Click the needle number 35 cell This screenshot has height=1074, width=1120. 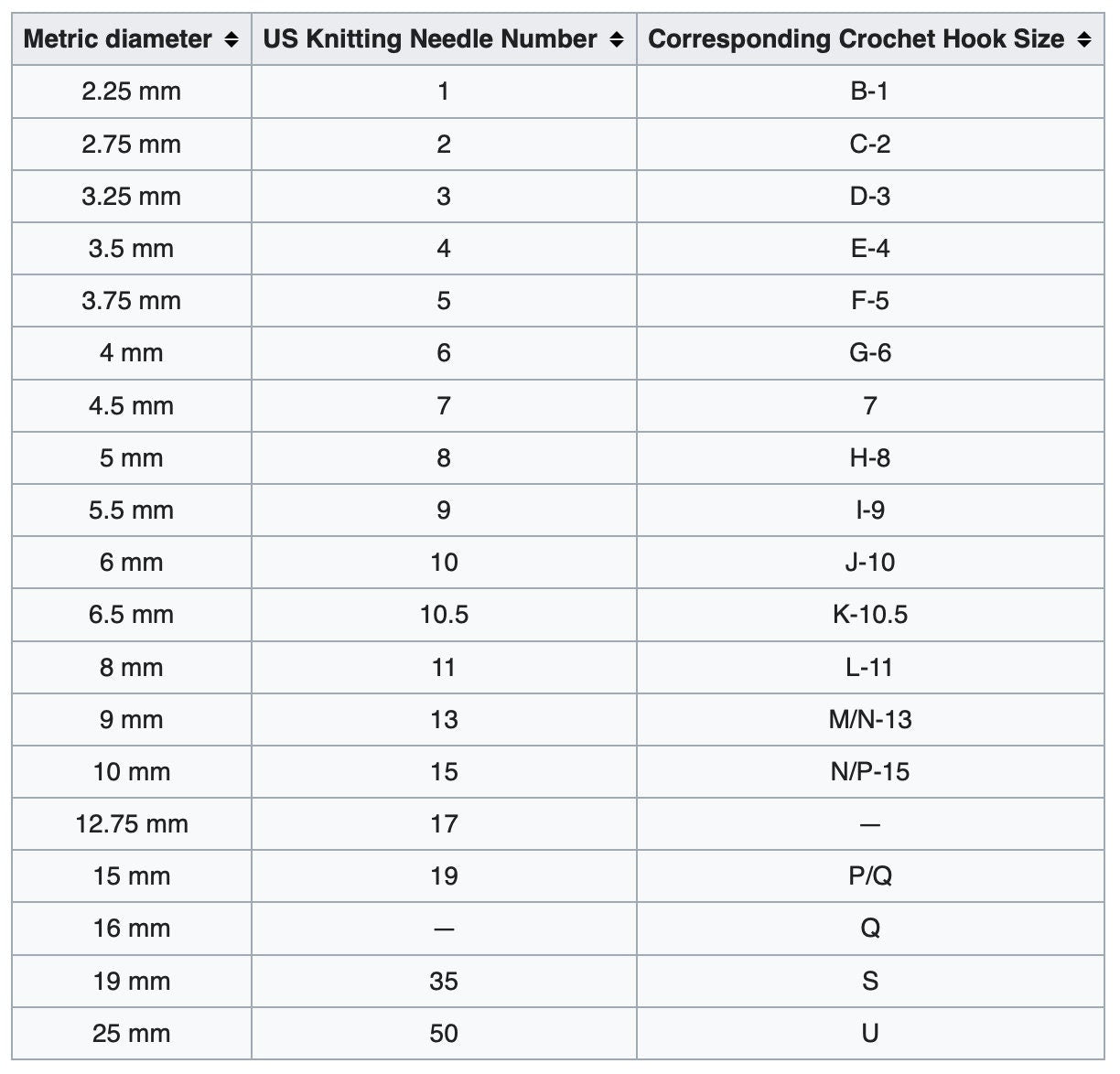(x=444, y=982)
